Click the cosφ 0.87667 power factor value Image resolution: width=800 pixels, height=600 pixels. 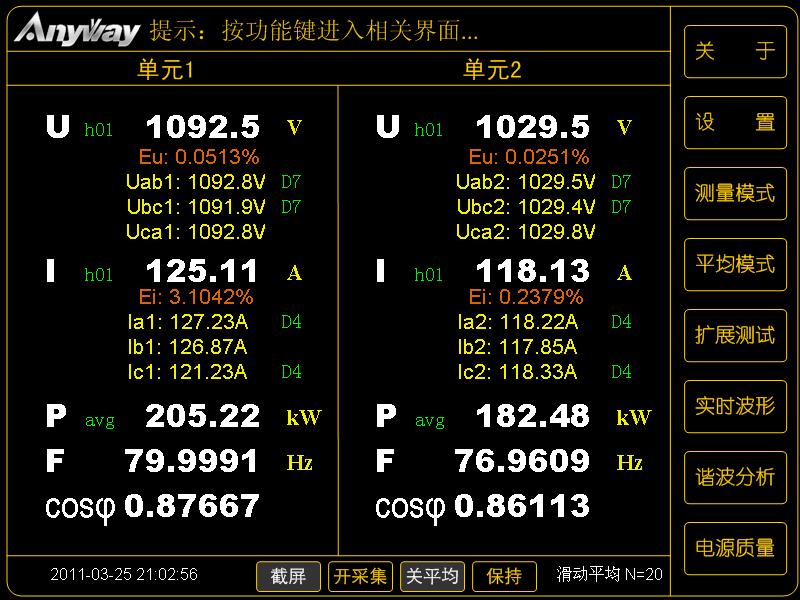click(x=191, y=506)
